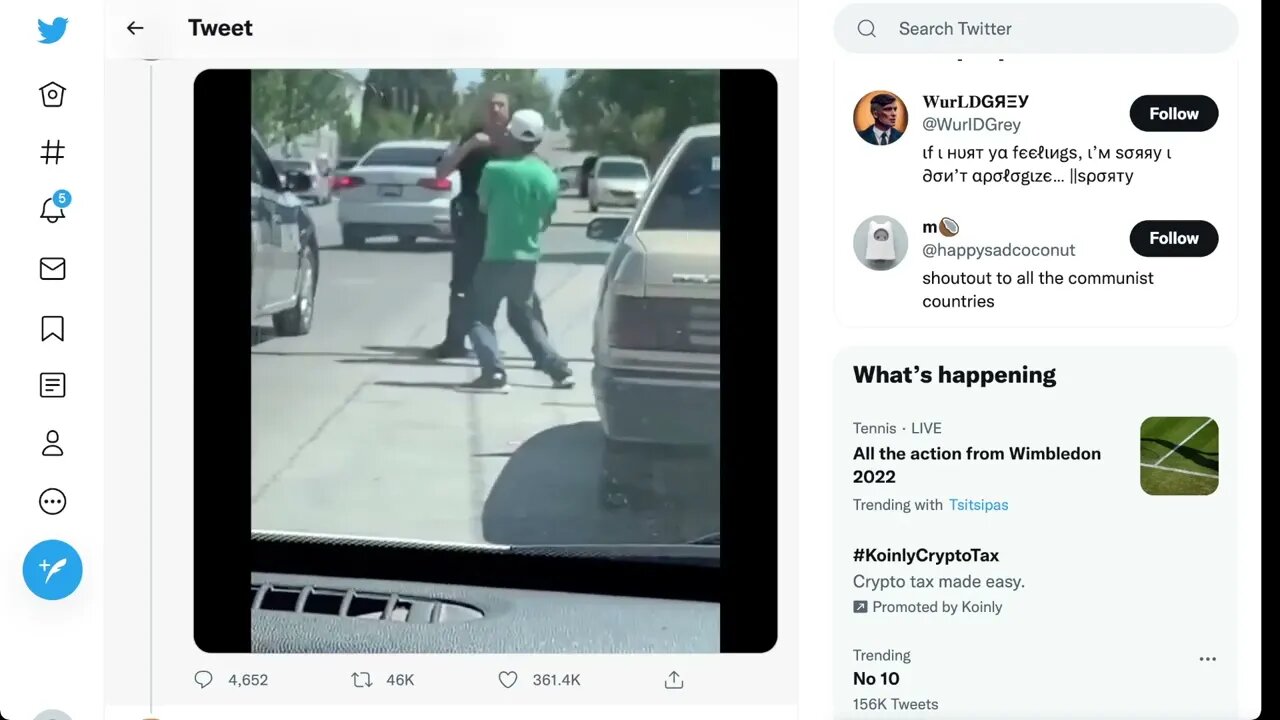Like the tweet with 361.4K likes
This screenshot has width=1280, height=720.
tap(508, 680)
